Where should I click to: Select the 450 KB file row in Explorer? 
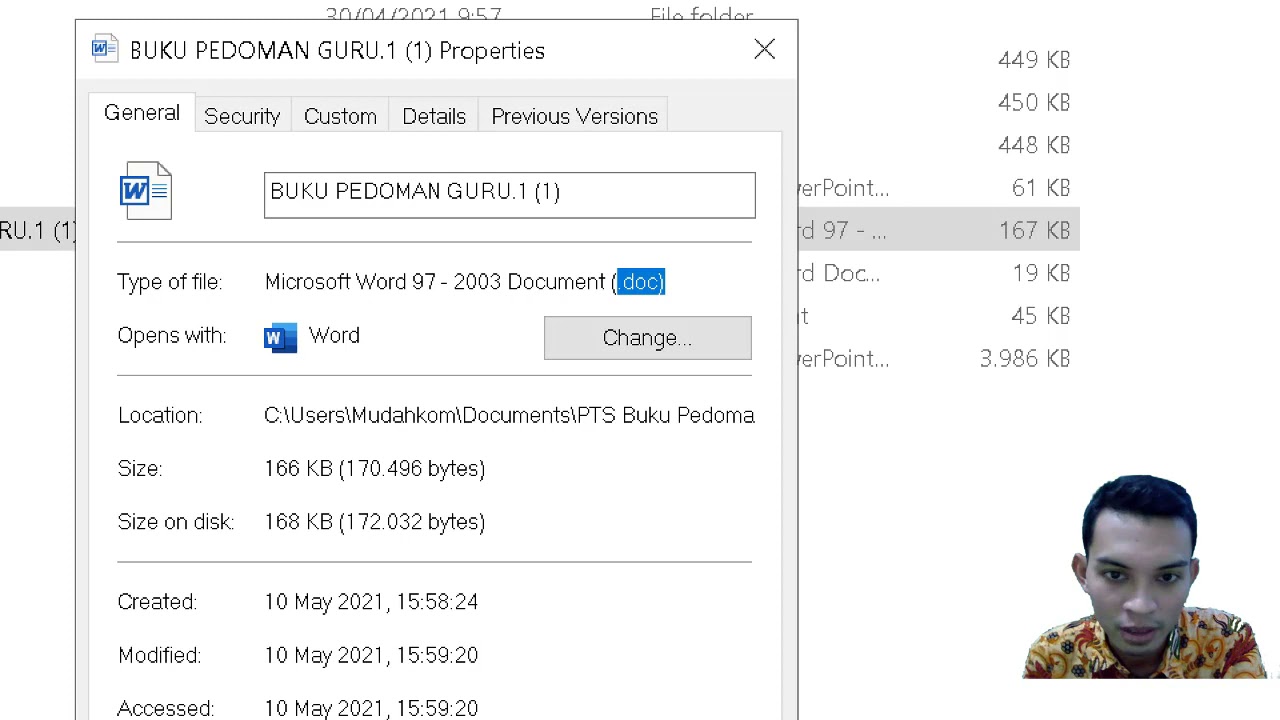(x=939, y=103)
